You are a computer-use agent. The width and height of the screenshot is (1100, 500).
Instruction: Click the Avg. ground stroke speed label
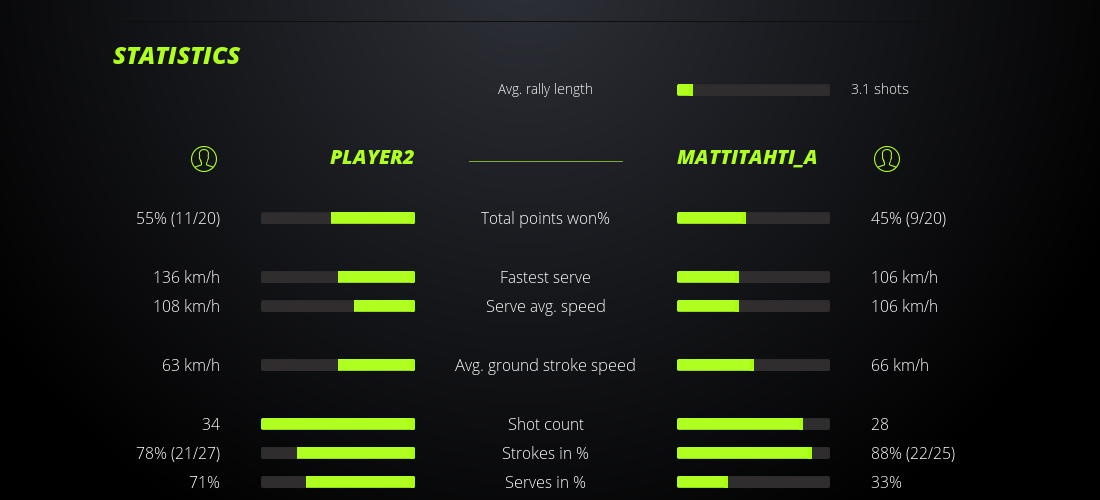coord(545,365)
